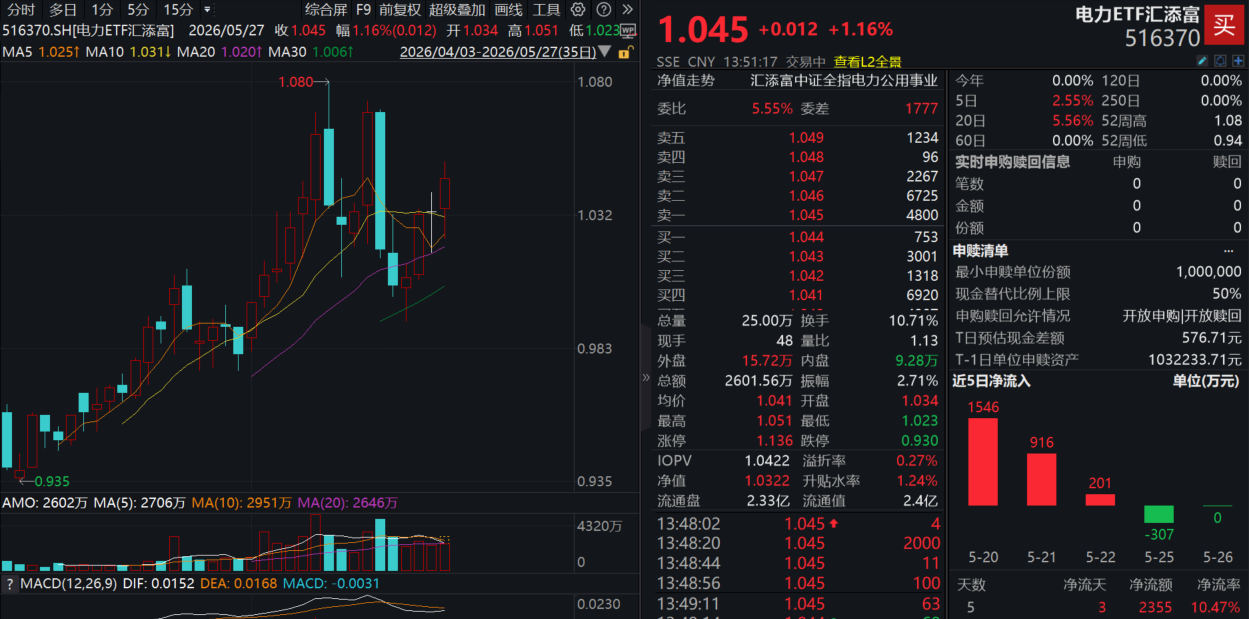Open date range dropdown triangle

point(605,50)
